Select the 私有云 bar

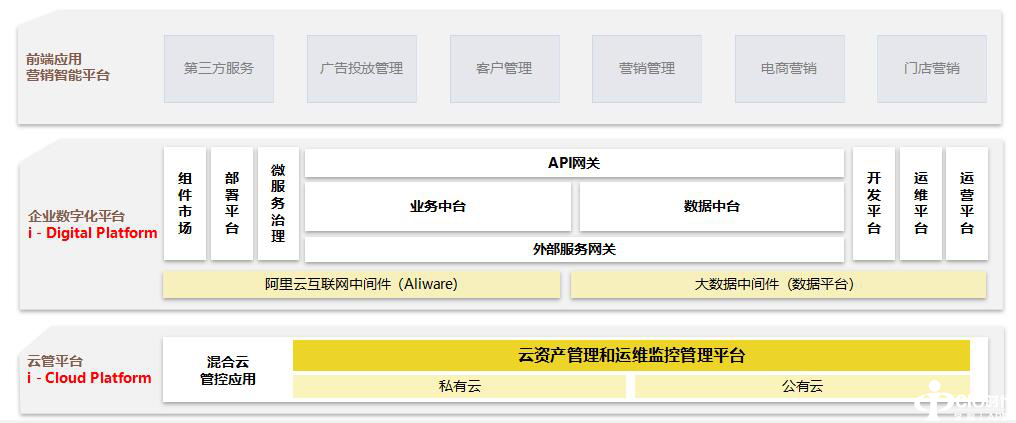point(459,386)
